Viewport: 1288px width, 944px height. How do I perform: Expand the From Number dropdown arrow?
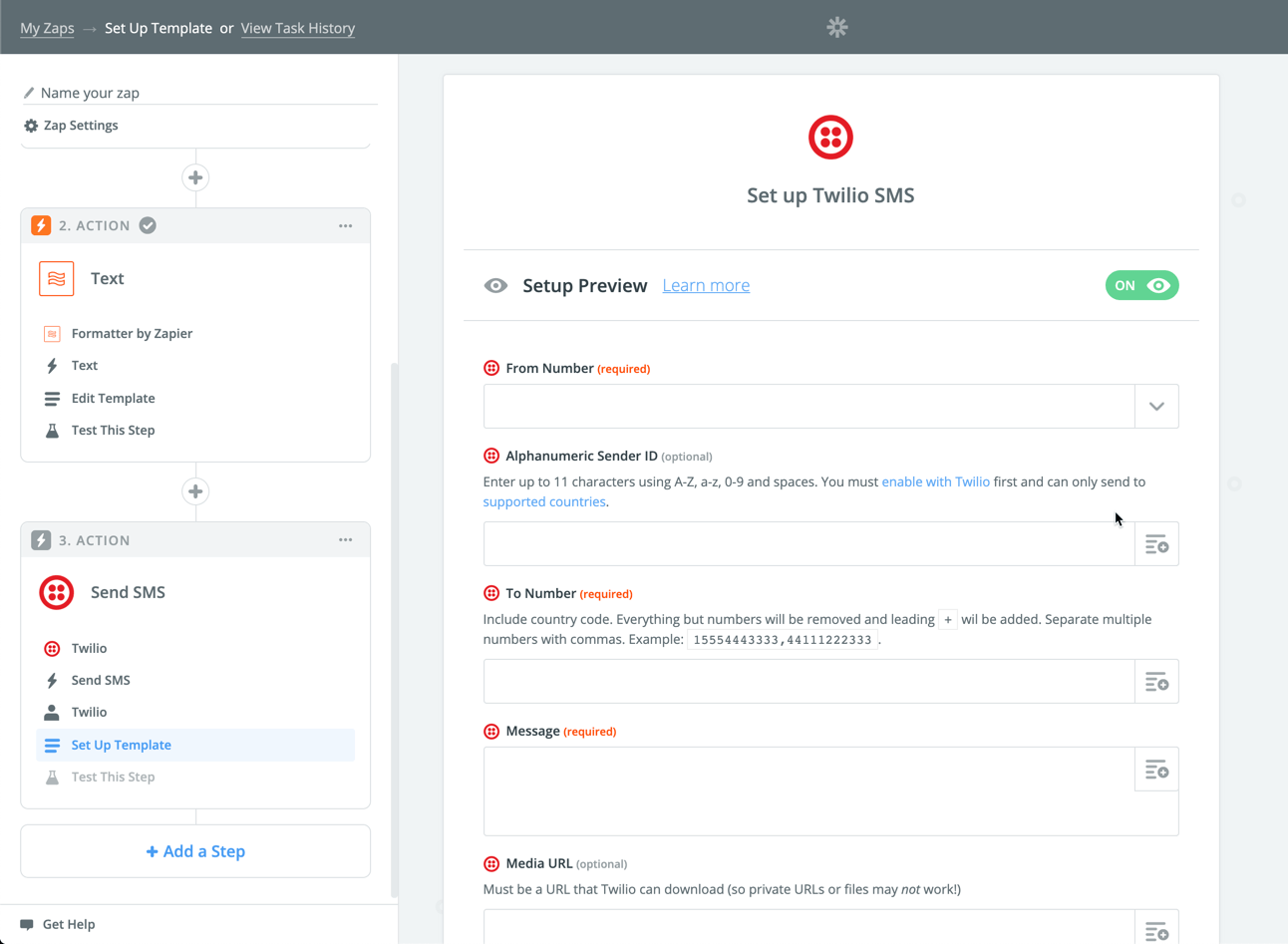coord(1156,407)
